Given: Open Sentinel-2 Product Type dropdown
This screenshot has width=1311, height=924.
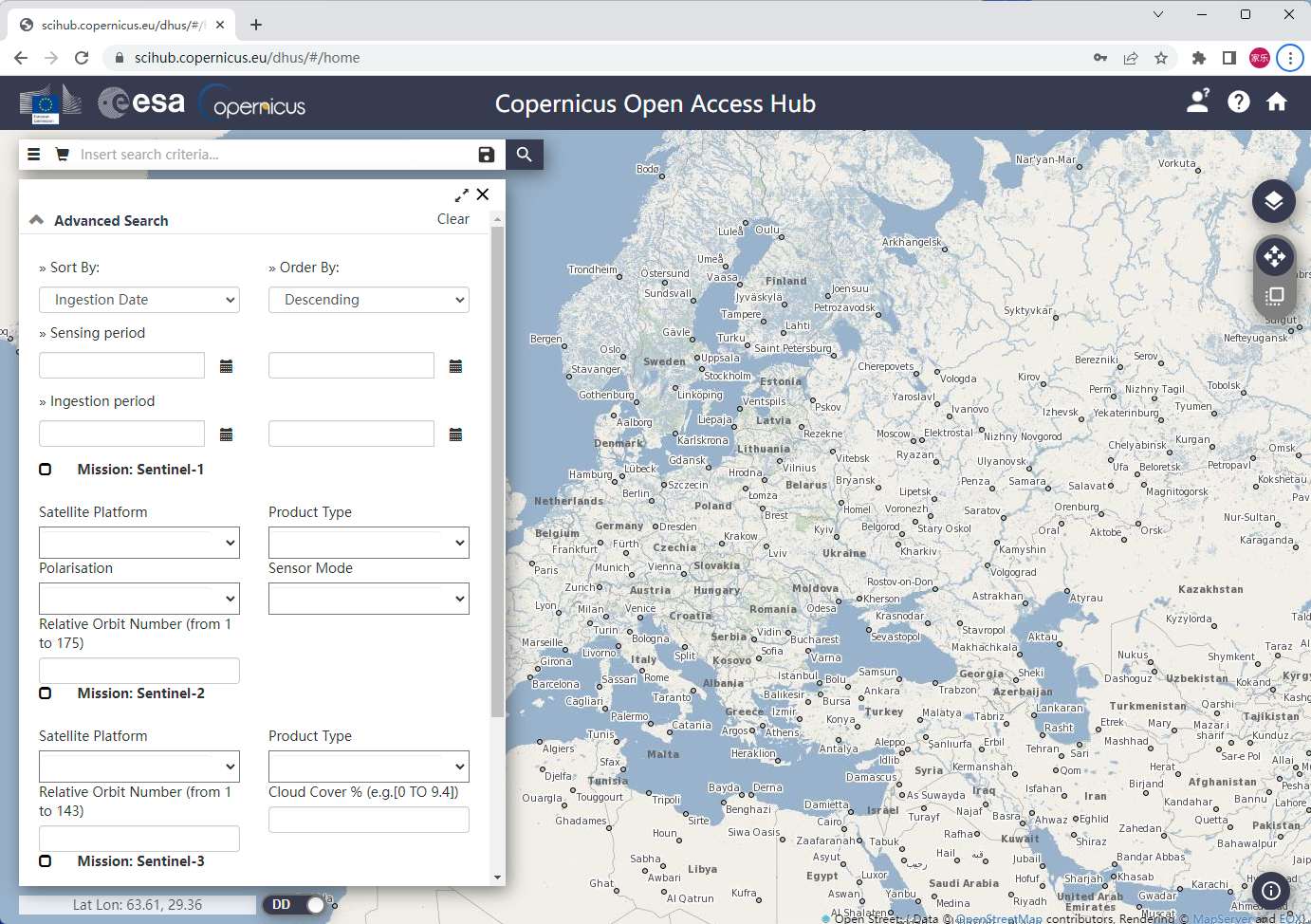Looking at the screenshot, I should (x=369, y=767).
